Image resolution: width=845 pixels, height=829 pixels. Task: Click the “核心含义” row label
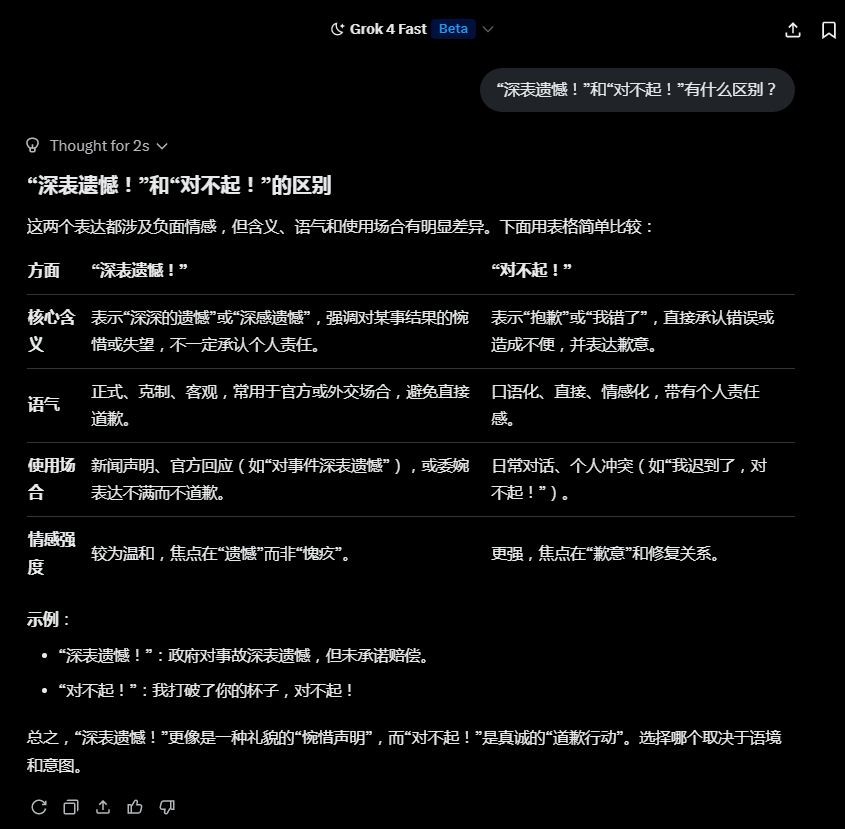pos(51,331)
